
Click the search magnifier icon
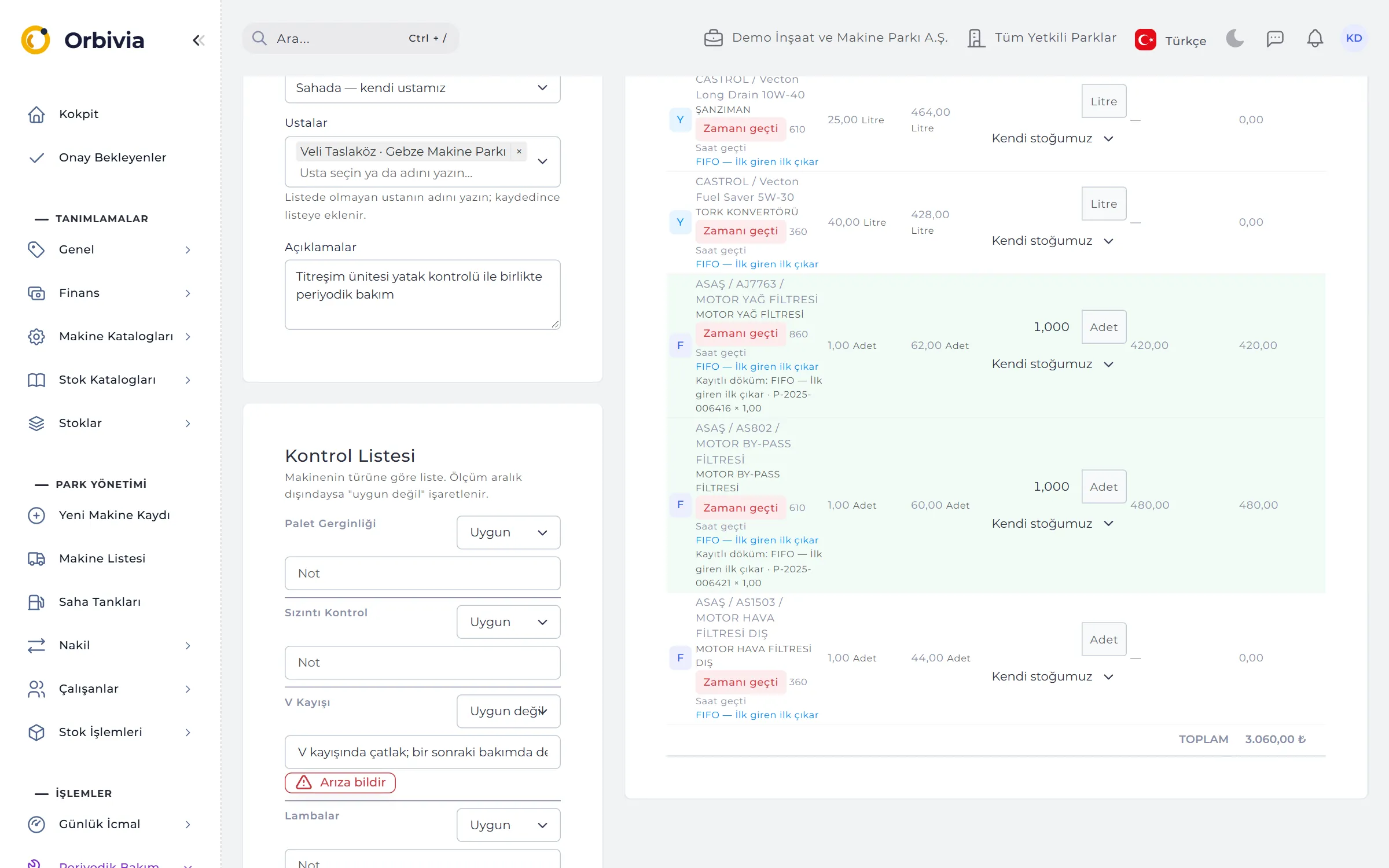point(259,38)
